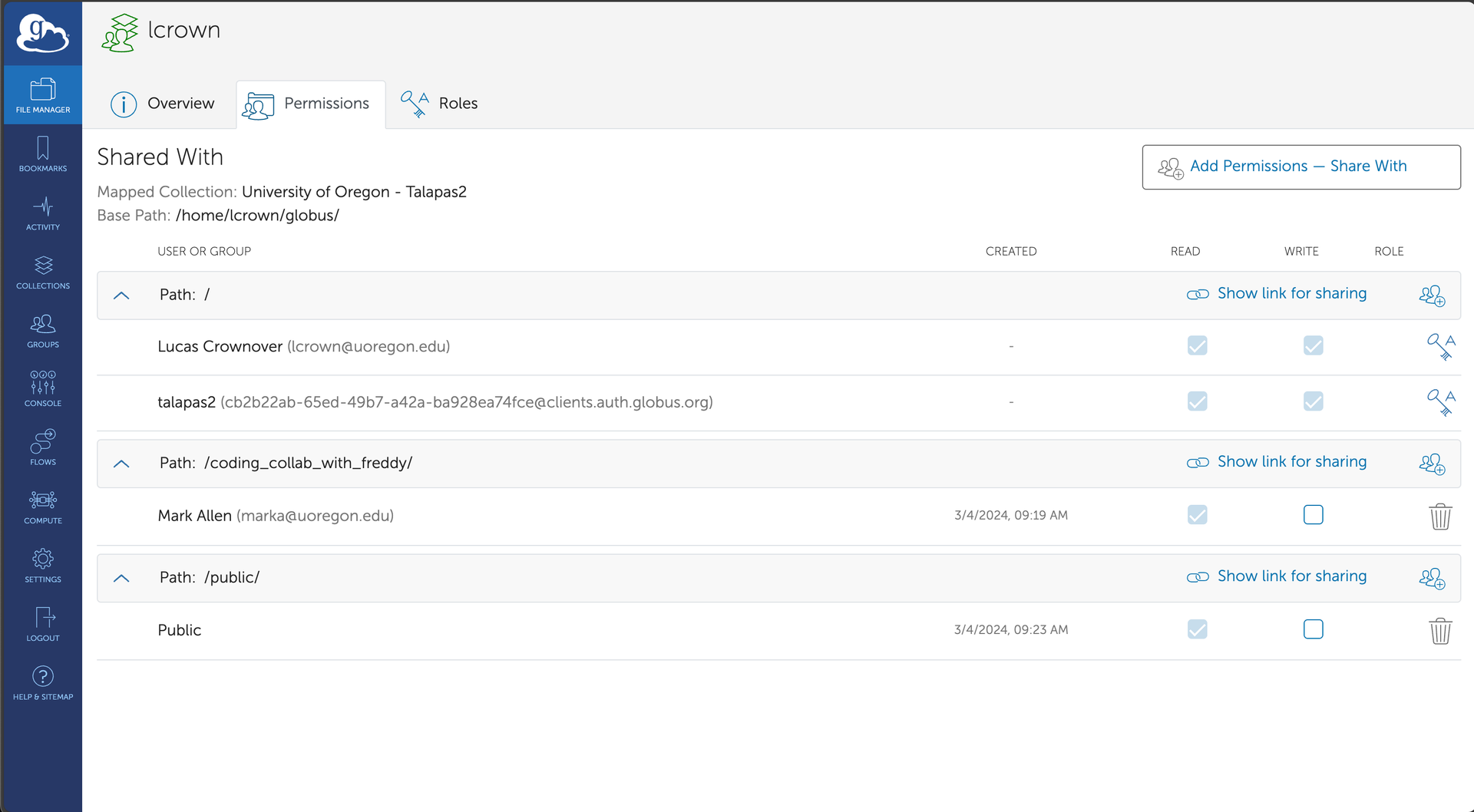
Task: Click WRITE column header
Action: 1300,252
